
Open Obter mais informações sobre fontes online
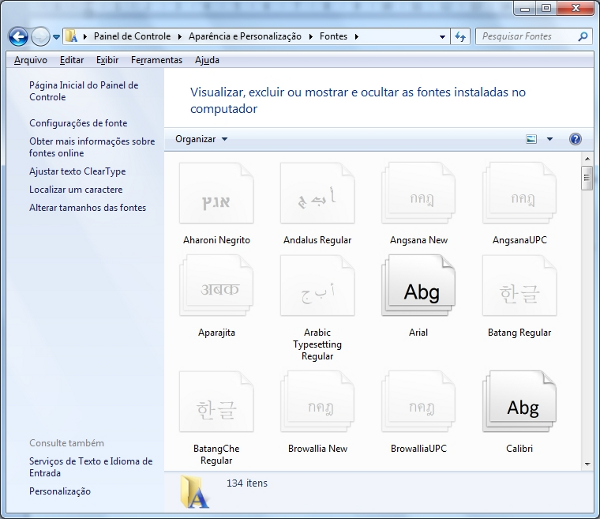pos(92,147)
